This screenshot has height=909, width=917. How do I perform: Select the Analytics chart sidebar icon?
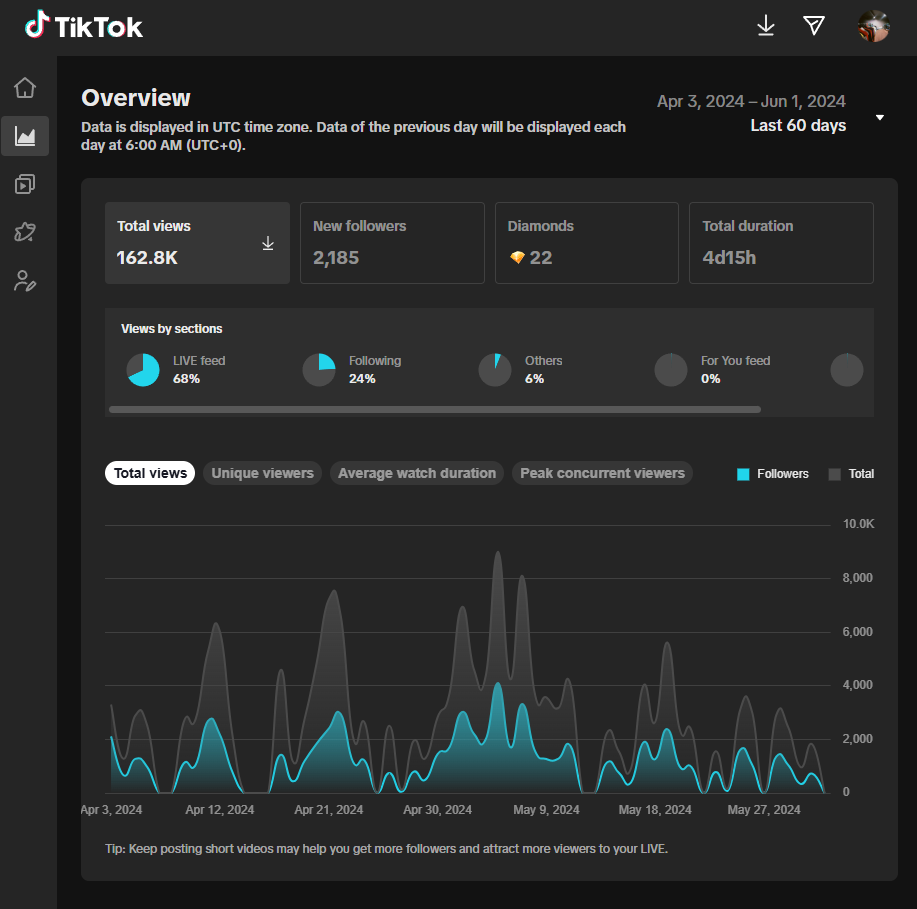(25, 136)
